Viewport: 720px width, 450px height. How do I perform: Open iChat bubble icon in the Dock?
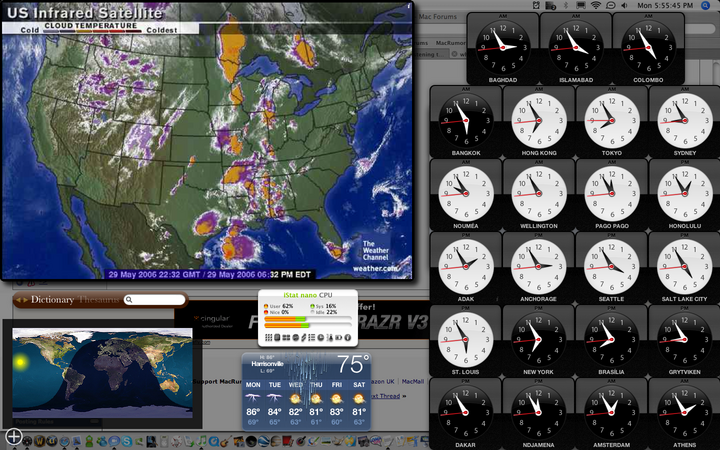click(x=114, y=441)
